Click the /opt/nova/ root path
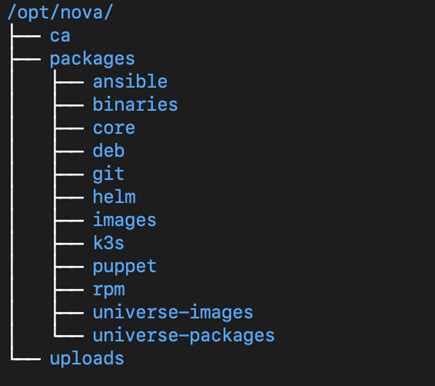Image resolution: width=435 pixels, height=386 pixels. pyautogui.click(x=60, y=13)
